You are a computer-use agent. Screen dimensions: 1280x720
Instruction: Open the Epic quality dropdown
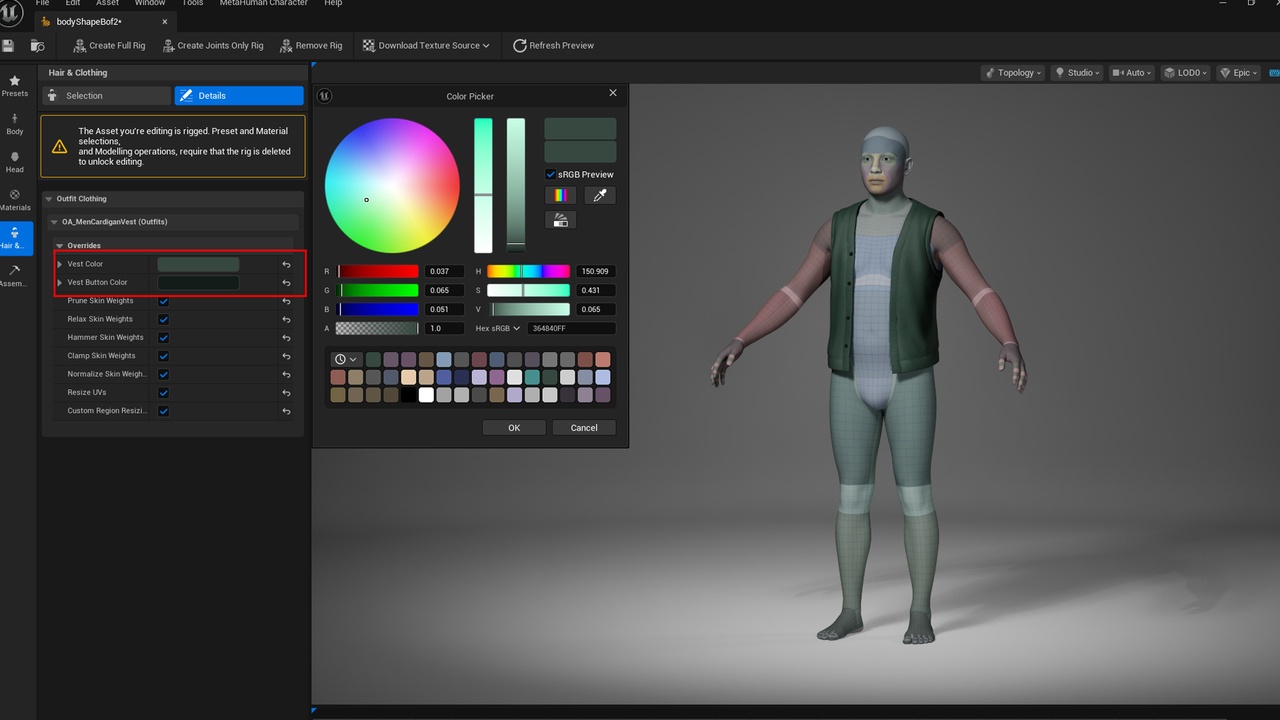(x=1237, y=73)
